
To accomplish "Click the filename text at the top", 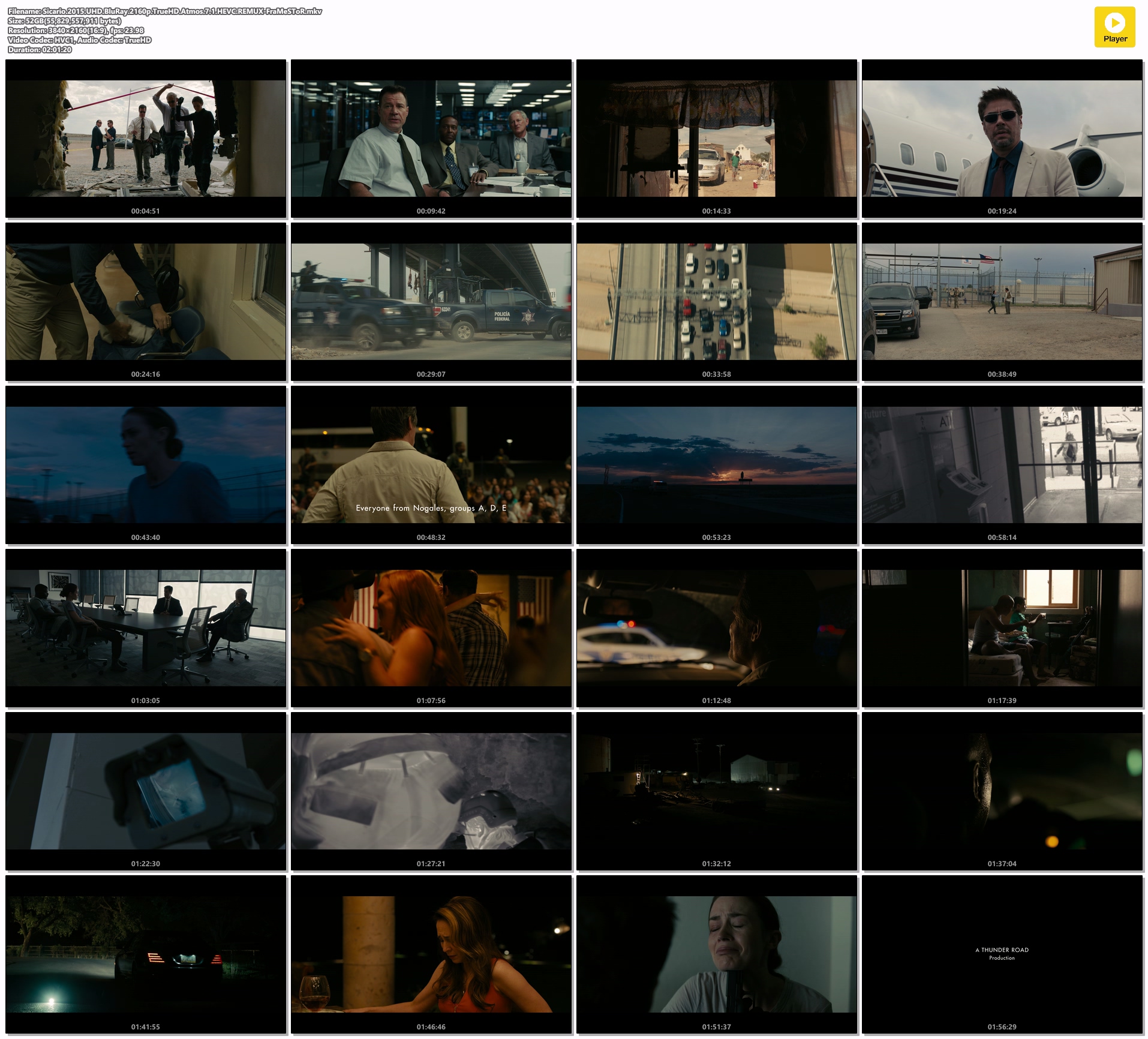I will 165,11.
